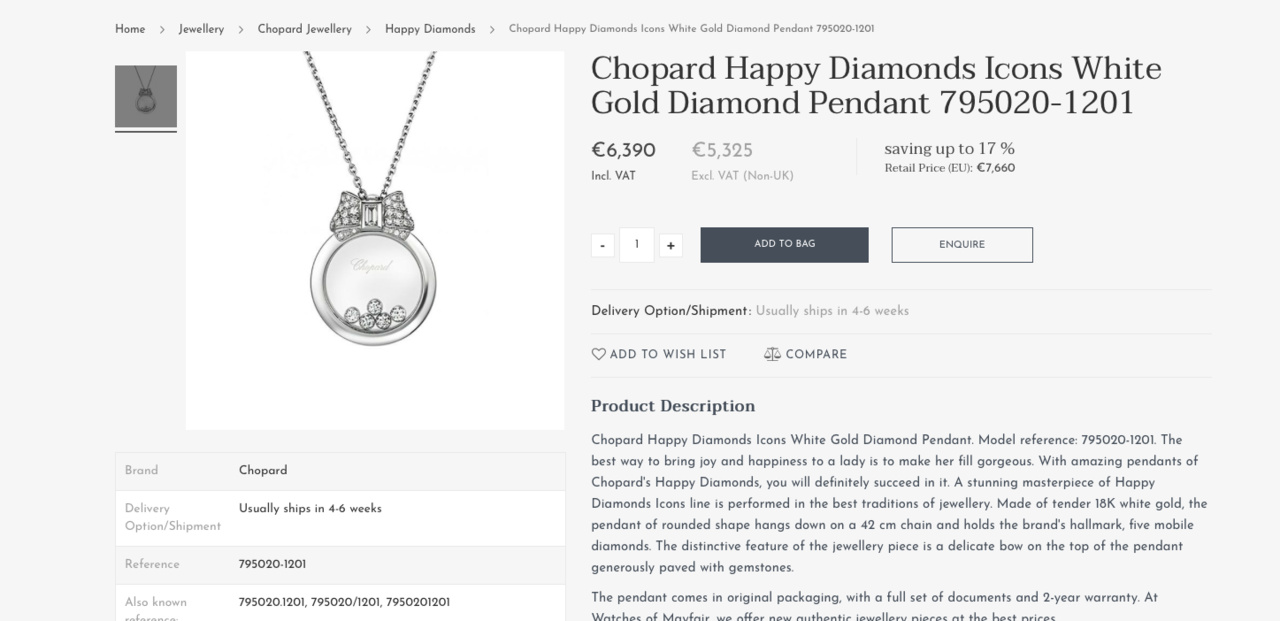Click the compare scales icon

(x=772, y=354)
